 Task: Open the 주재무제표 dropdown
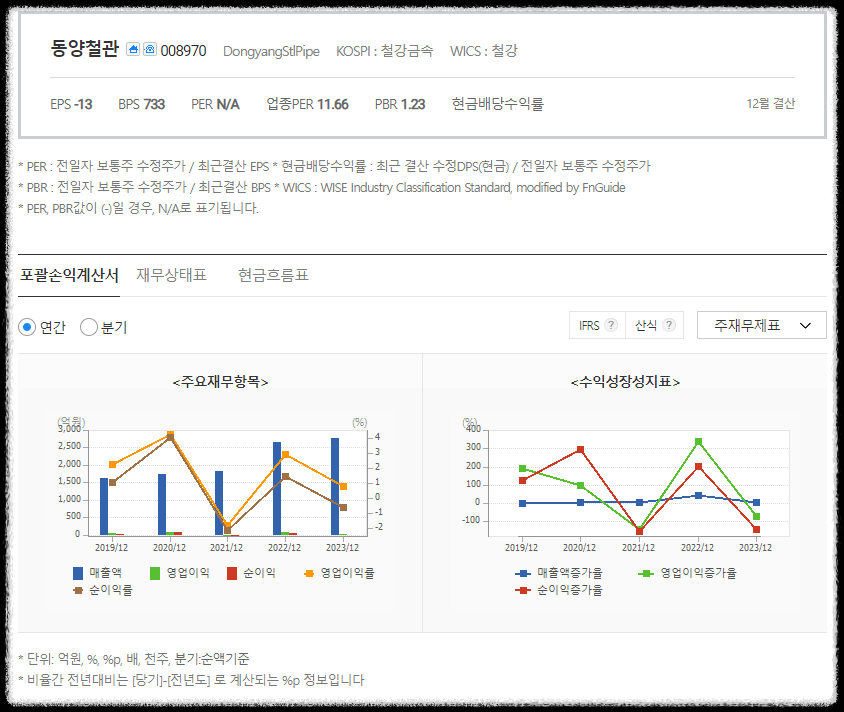click(x=762, y=325)
